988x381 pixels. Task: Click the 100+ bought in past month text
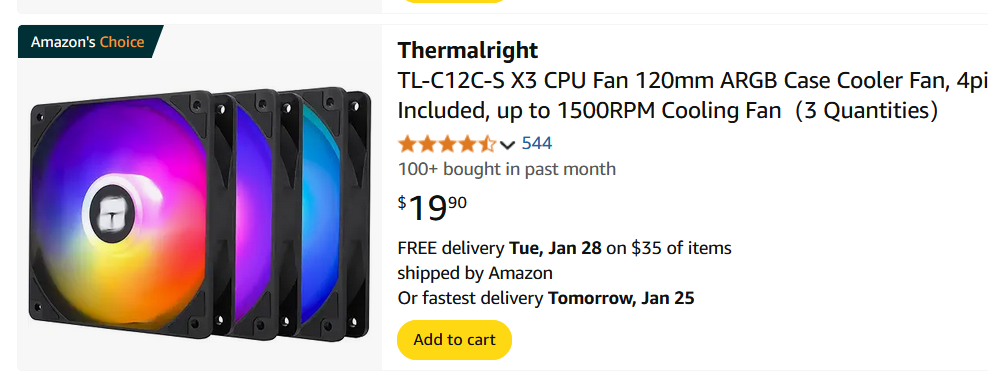(x=507, y=169)
